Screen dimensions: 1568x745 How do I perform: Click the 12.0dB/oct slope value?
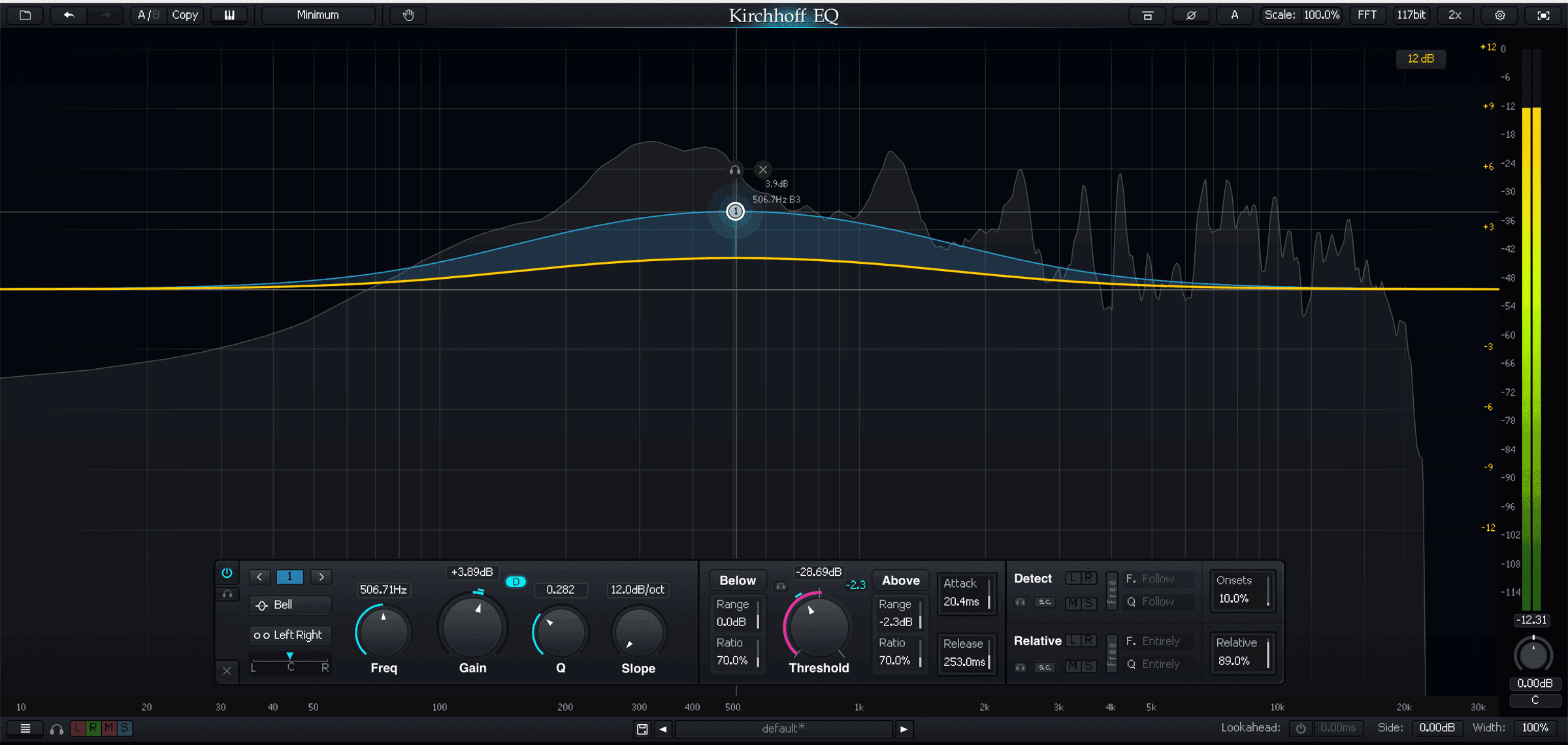tap(638, 590)
